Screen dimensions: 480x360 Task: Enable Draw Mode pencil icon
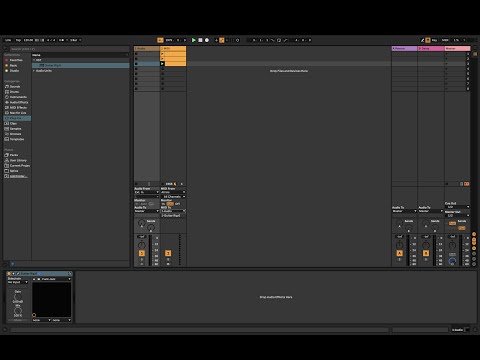(x=422, y=40)
